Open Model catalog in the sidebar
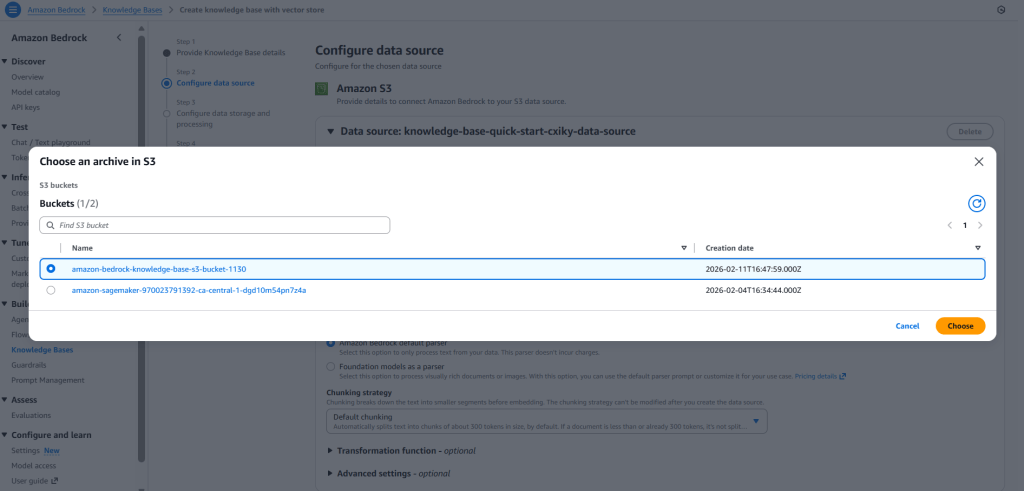The height and width of the screenshot is (491, 1024). [35, 92]
